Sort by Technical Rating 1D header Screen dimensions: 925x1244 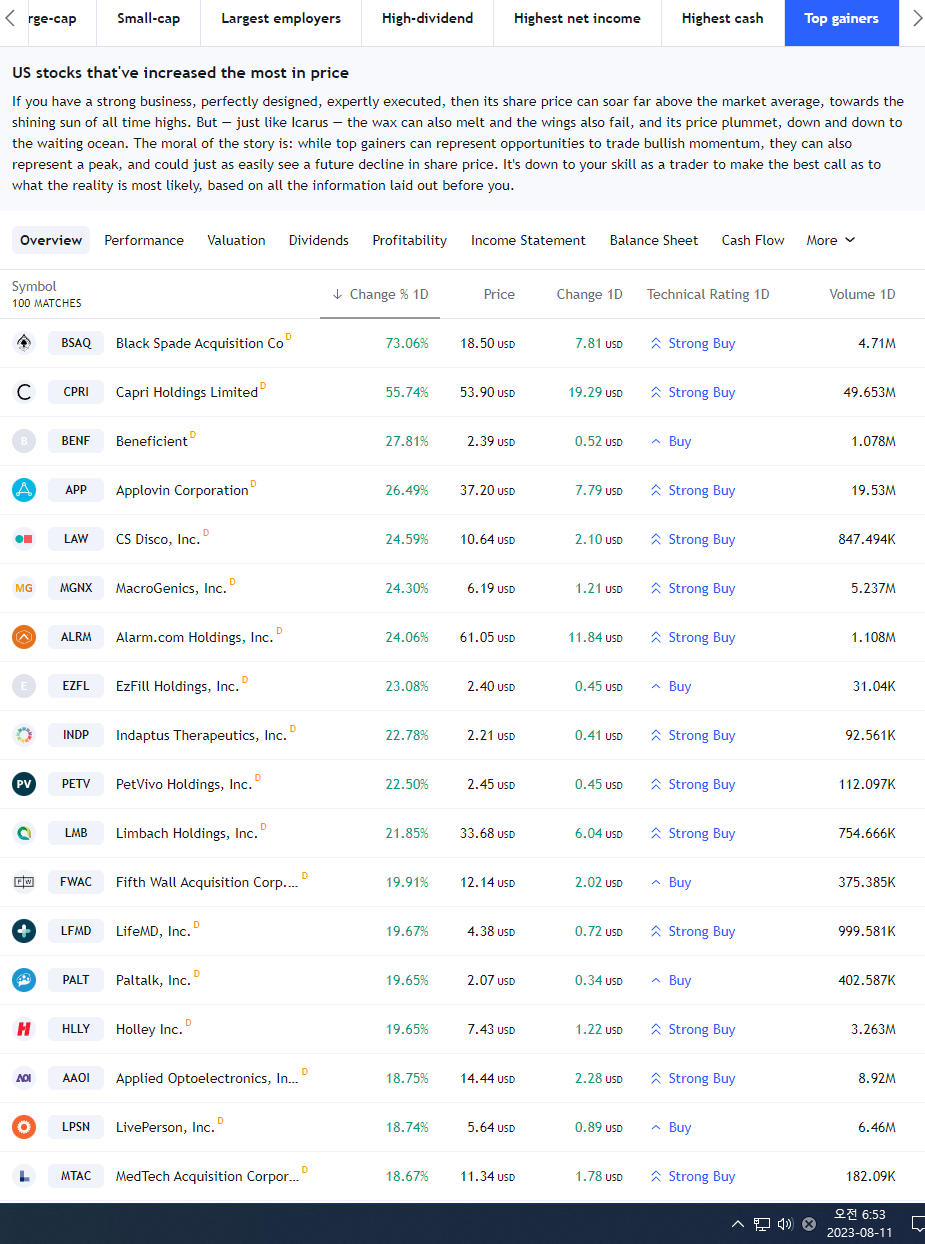click(708, 294)
